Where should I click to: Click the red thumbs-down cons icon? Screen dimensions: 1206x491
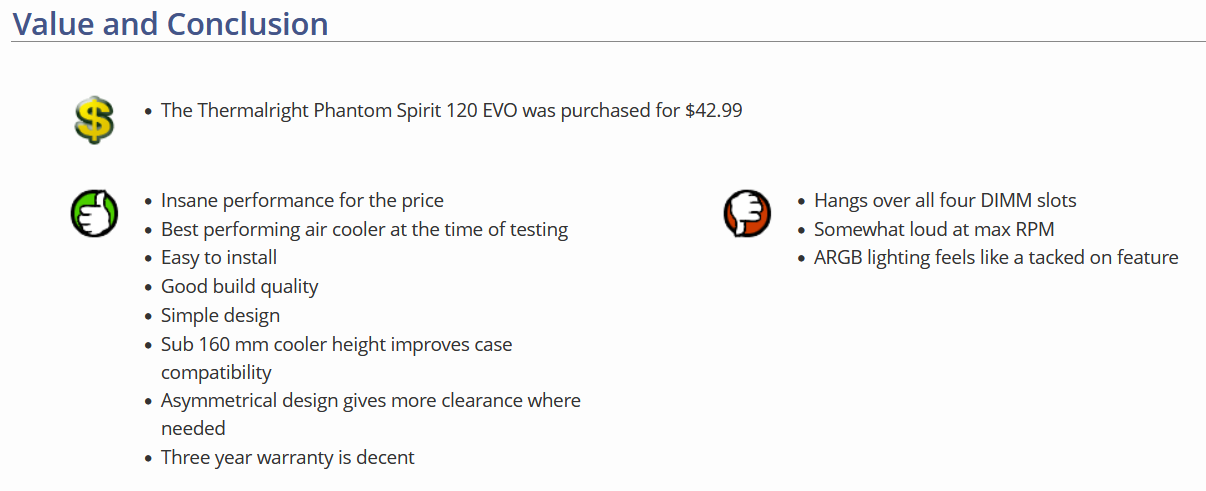click(747, 213)
